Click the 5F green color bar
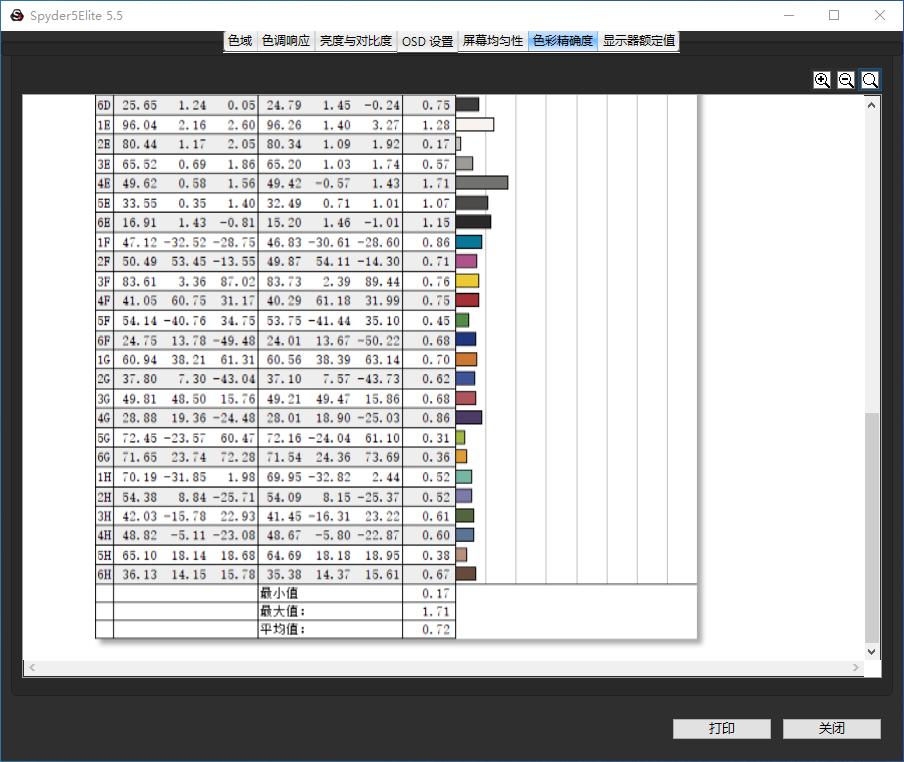This screenshot has width=904, height=762. click(x=462, y=320)
